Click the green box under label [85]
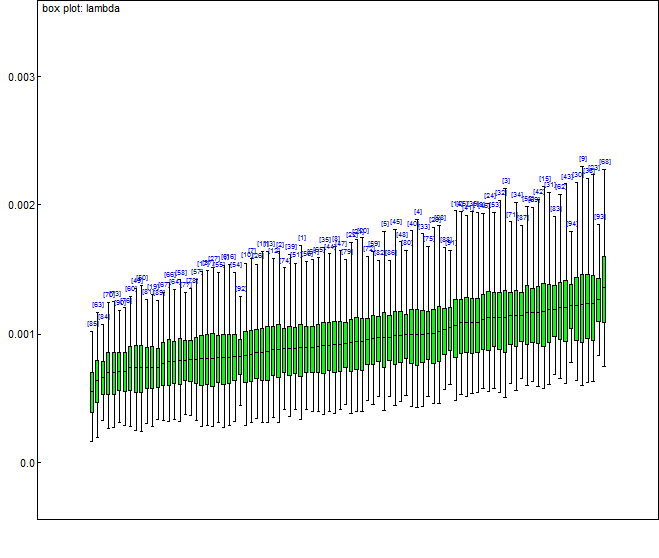Screen dimensions: 659x558 pyautogui.click(x=92, y=392)
